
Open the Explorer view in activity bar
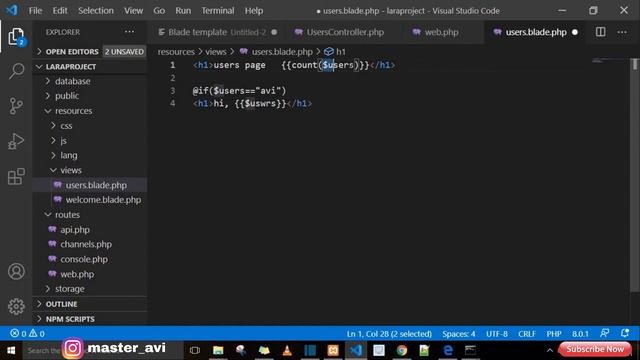click(x=16, y=37)
